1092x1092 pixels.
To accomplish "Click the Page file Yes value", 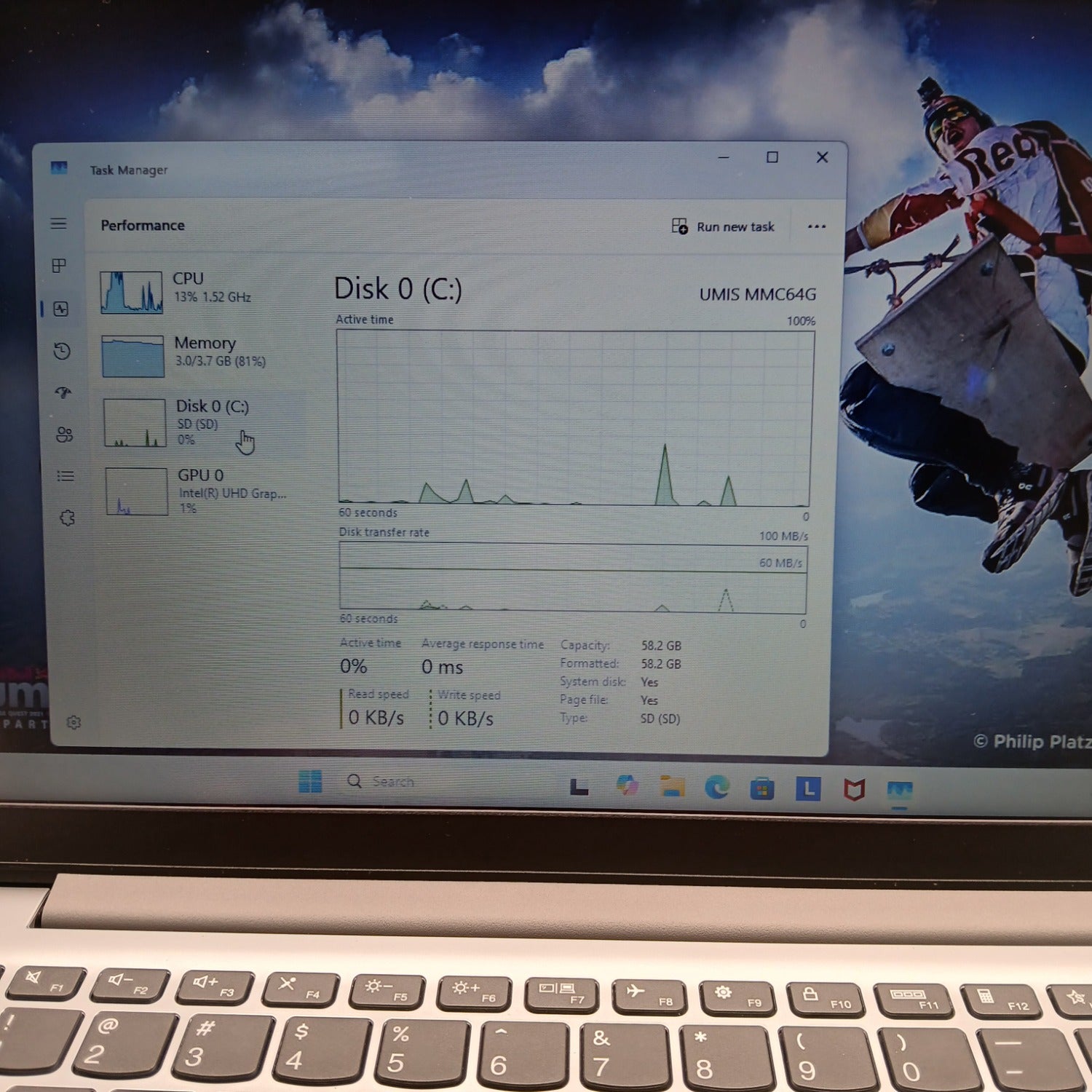I will (x=649, y=700).
